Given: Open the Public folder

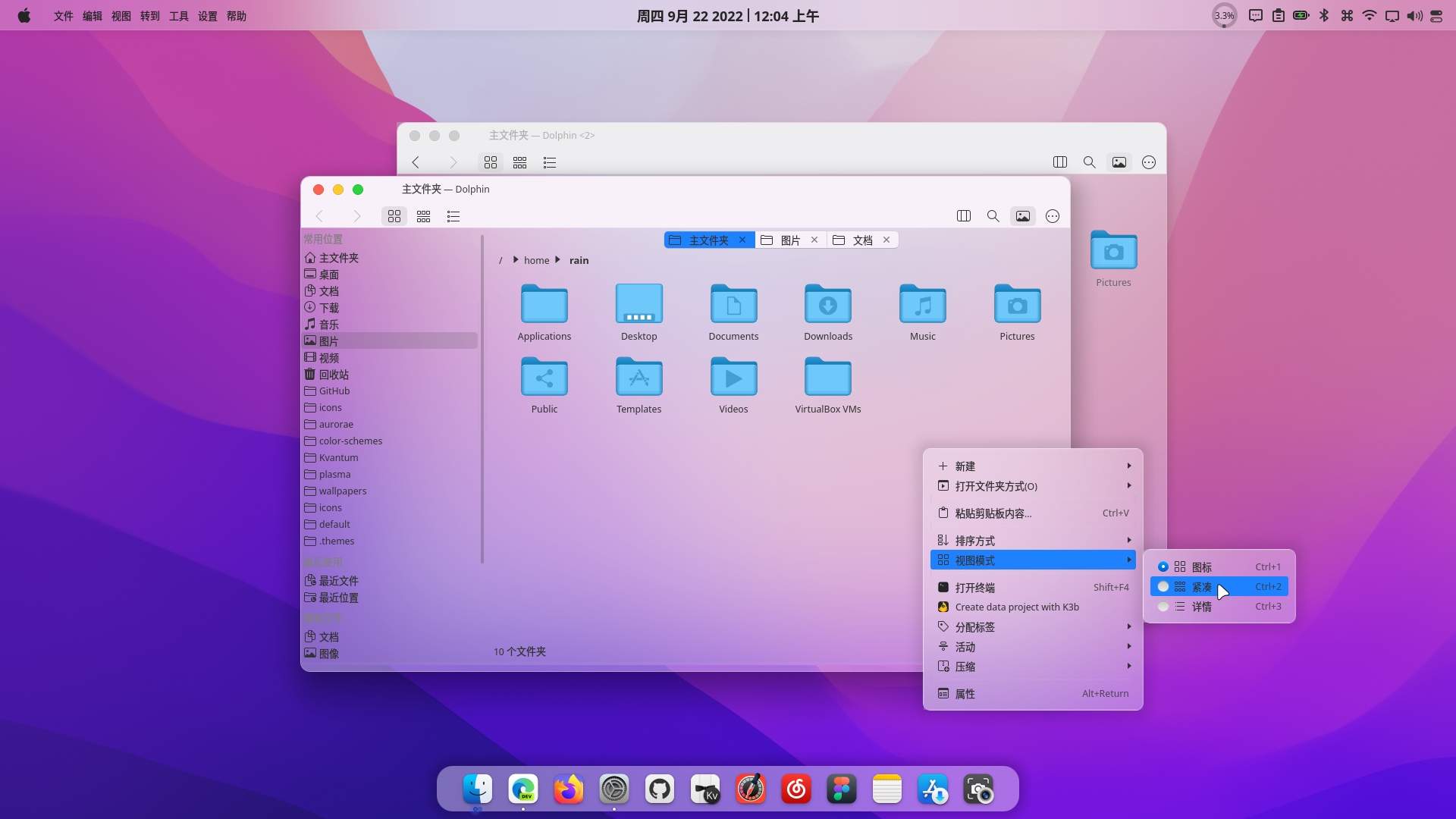Looking at the screenshot, I should (x=544, y=385).
